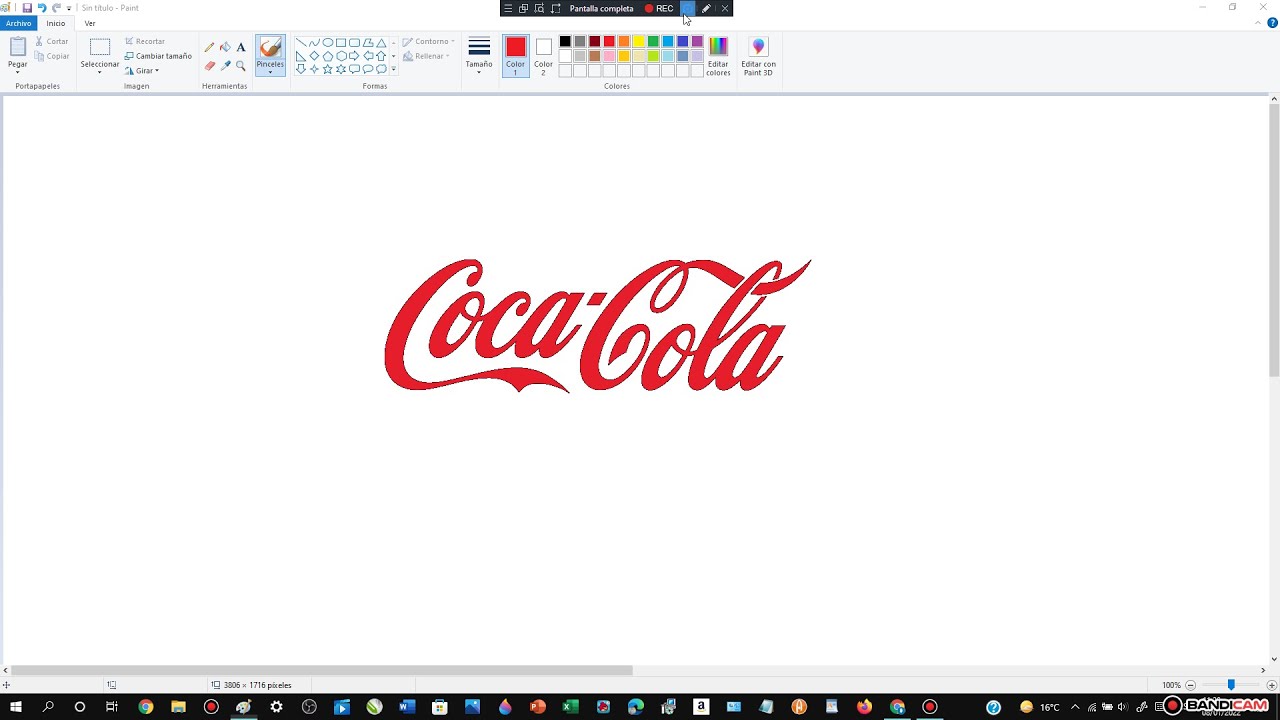Click the Redo arrow in title bar

click(57, 8)
